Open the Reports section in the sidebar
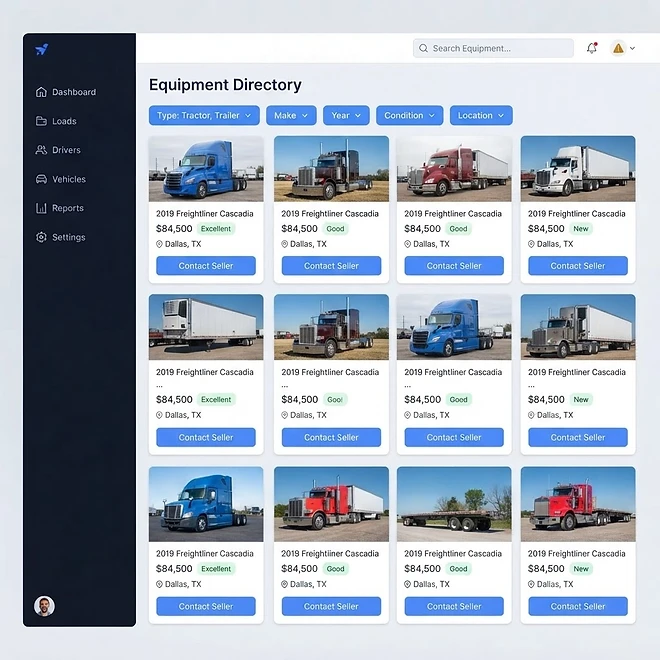This screenshot has width=660, height=660. point(60,208)
